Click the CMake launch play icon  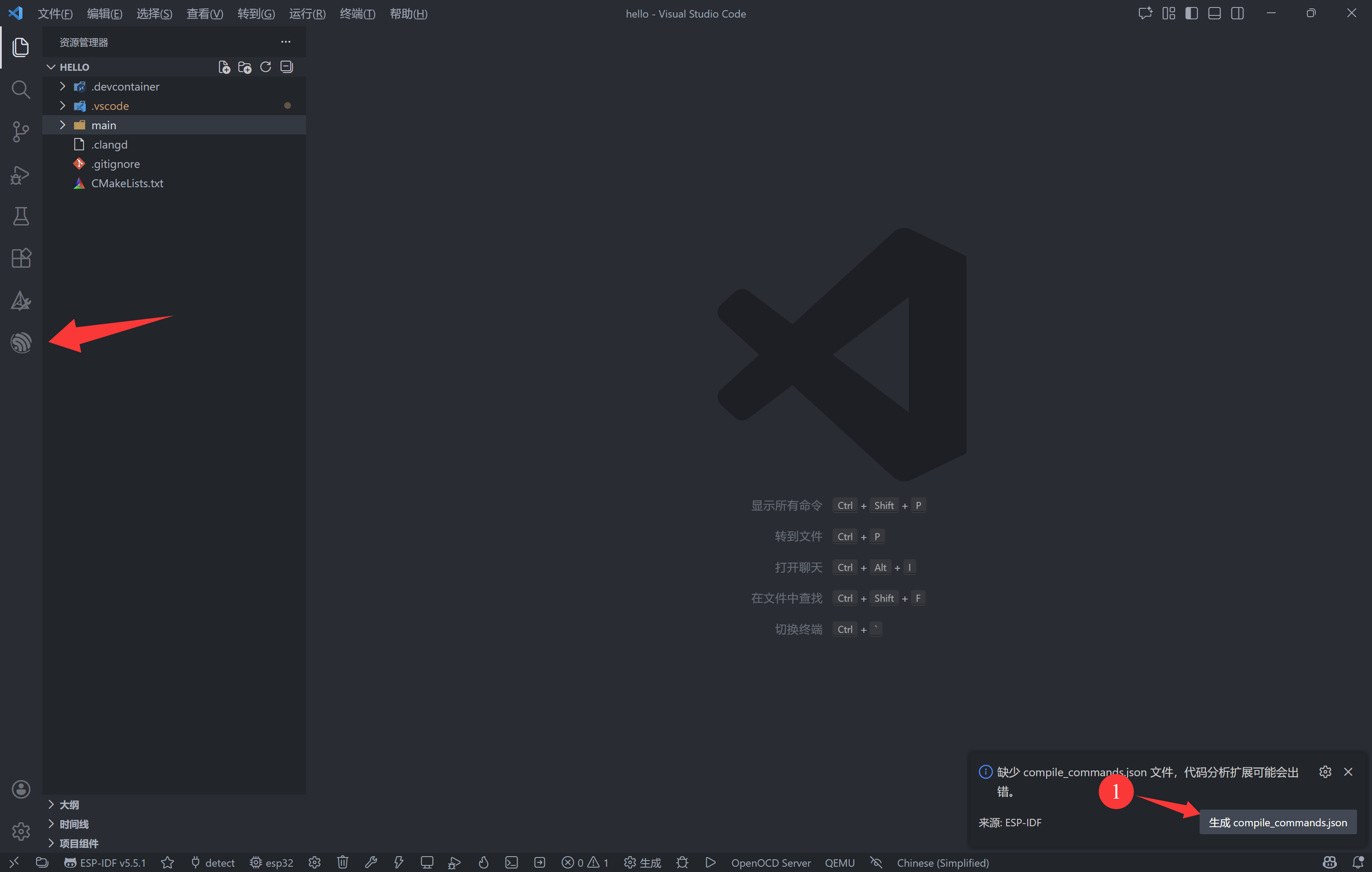pos(711,862)
